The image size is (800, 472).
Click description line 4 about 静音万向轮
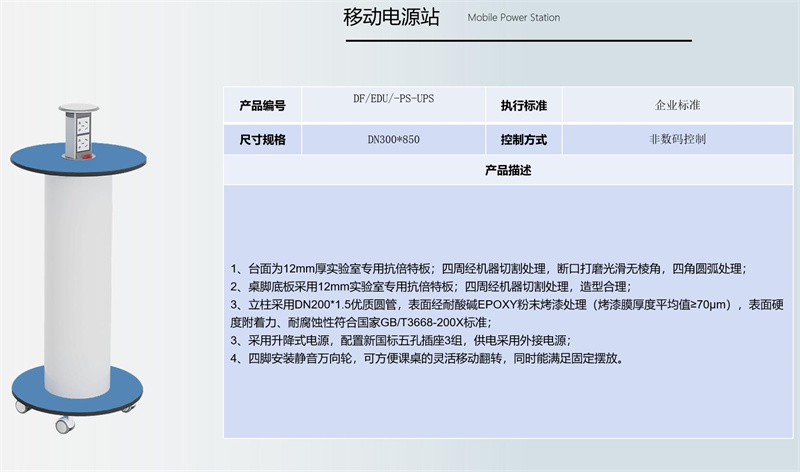click(x=427, y=358)
